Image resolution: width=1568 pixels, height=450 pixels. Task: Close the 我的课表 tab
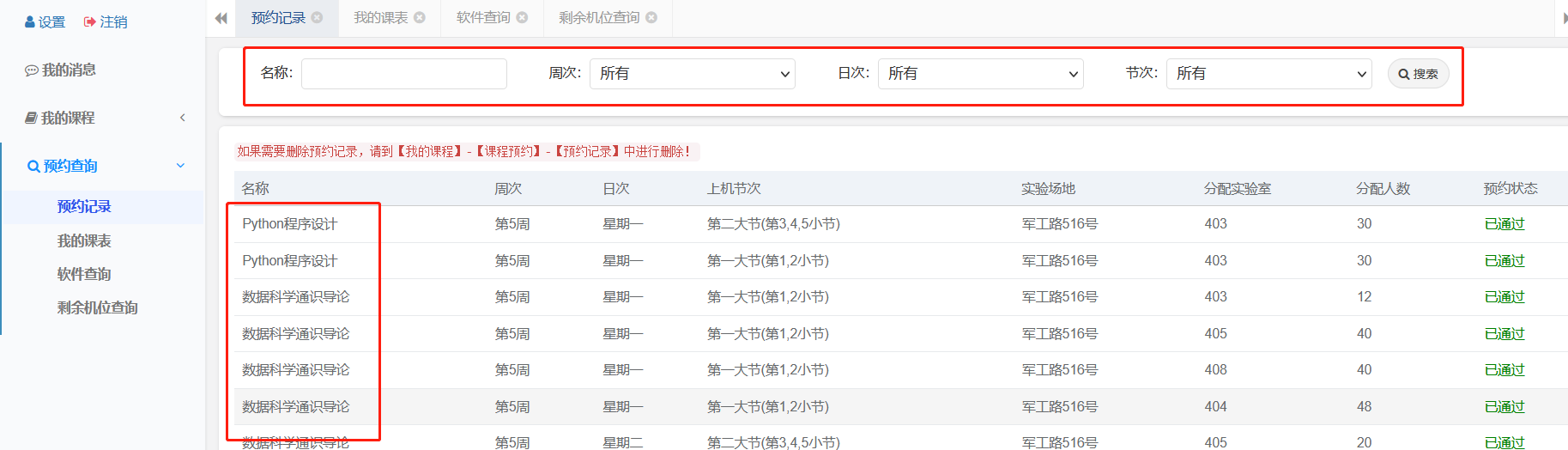pos(420,17)
